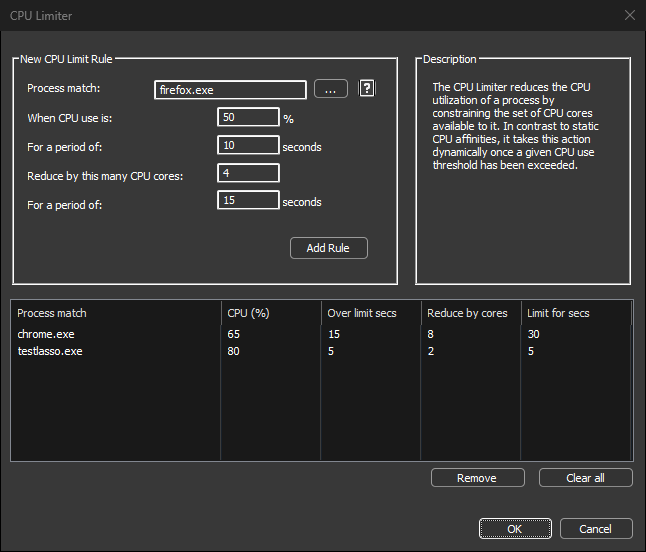The image size is (646, 552).
Task: Remove the selected rule with Remove button
Action: pos(477,478)
